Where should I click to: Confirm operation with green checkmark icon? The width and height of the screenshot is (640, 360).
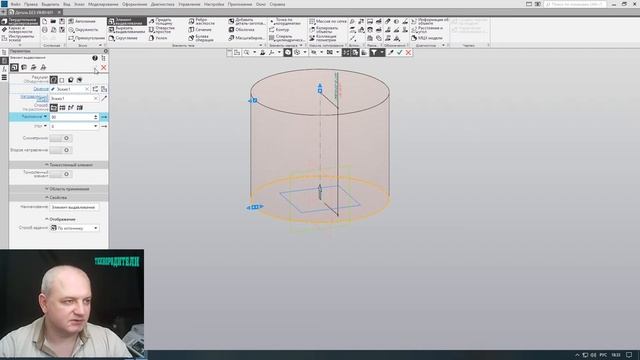pos(400,52)
